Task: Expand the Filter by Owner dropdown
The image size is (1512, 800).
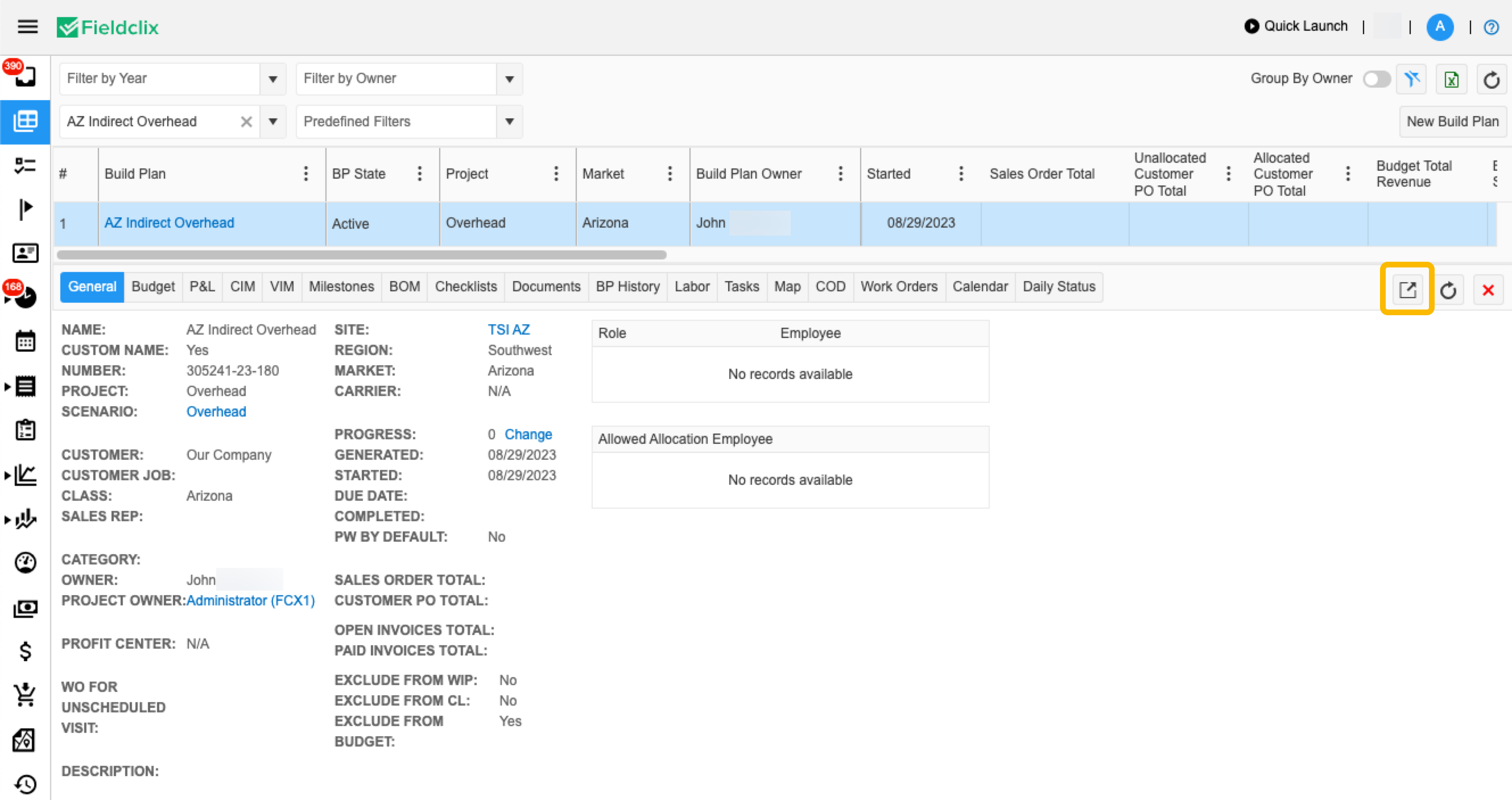Action: 510,79
